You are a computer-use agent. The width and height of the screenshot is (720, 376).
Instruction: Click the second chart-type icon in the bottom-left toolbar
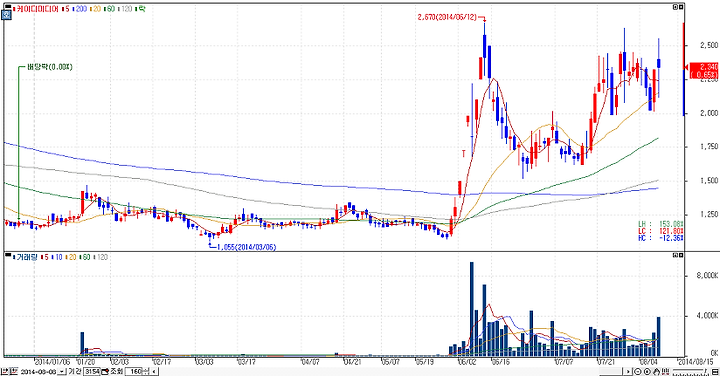click(x=14, y=371)
